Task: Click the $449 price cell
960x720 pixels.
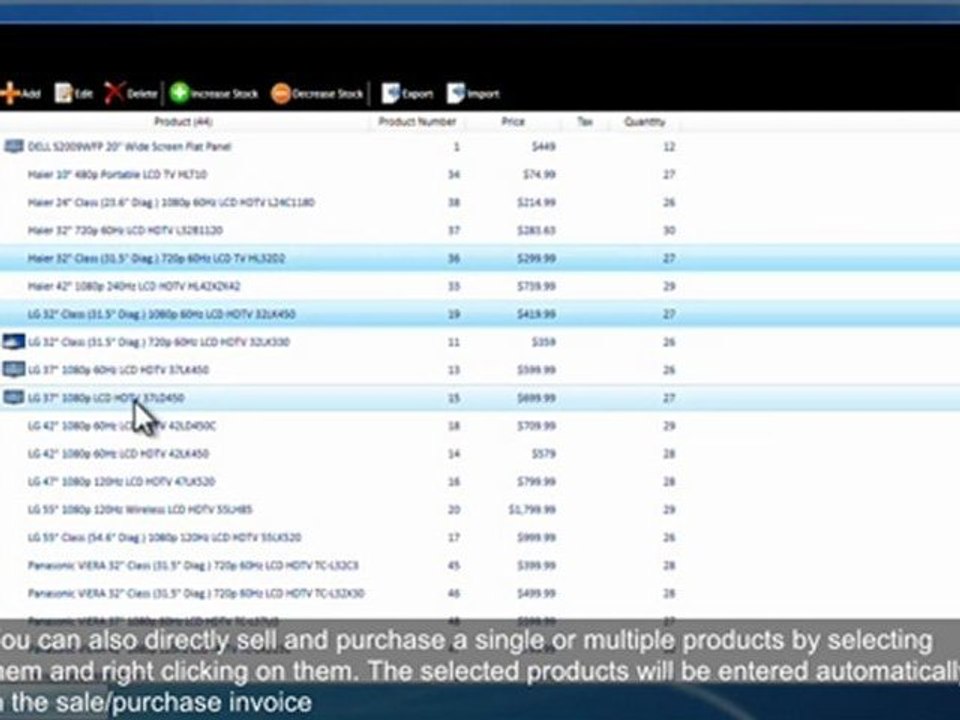Action: click(544, 146)
